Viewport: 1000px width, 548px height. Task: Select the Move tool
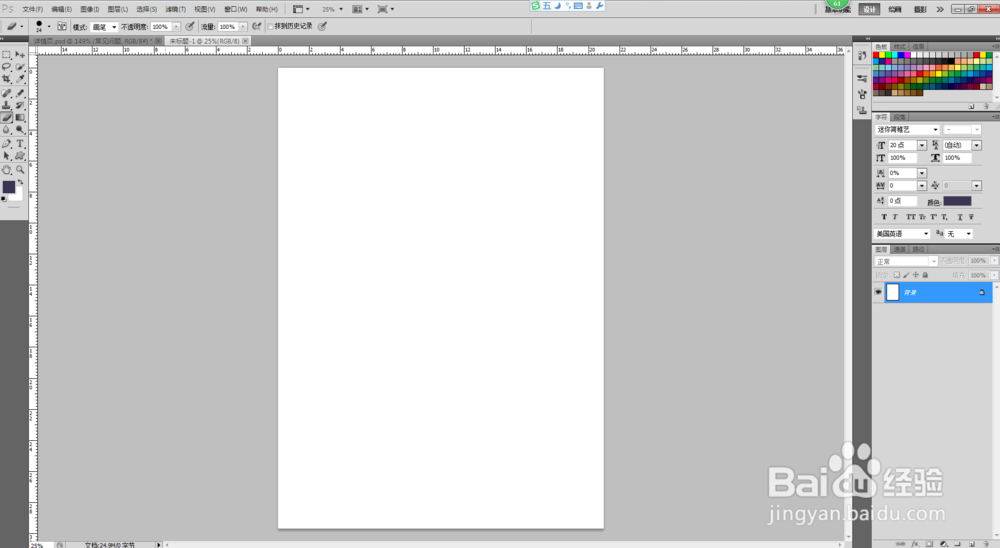pyautogui.click(x=20, y=54)
